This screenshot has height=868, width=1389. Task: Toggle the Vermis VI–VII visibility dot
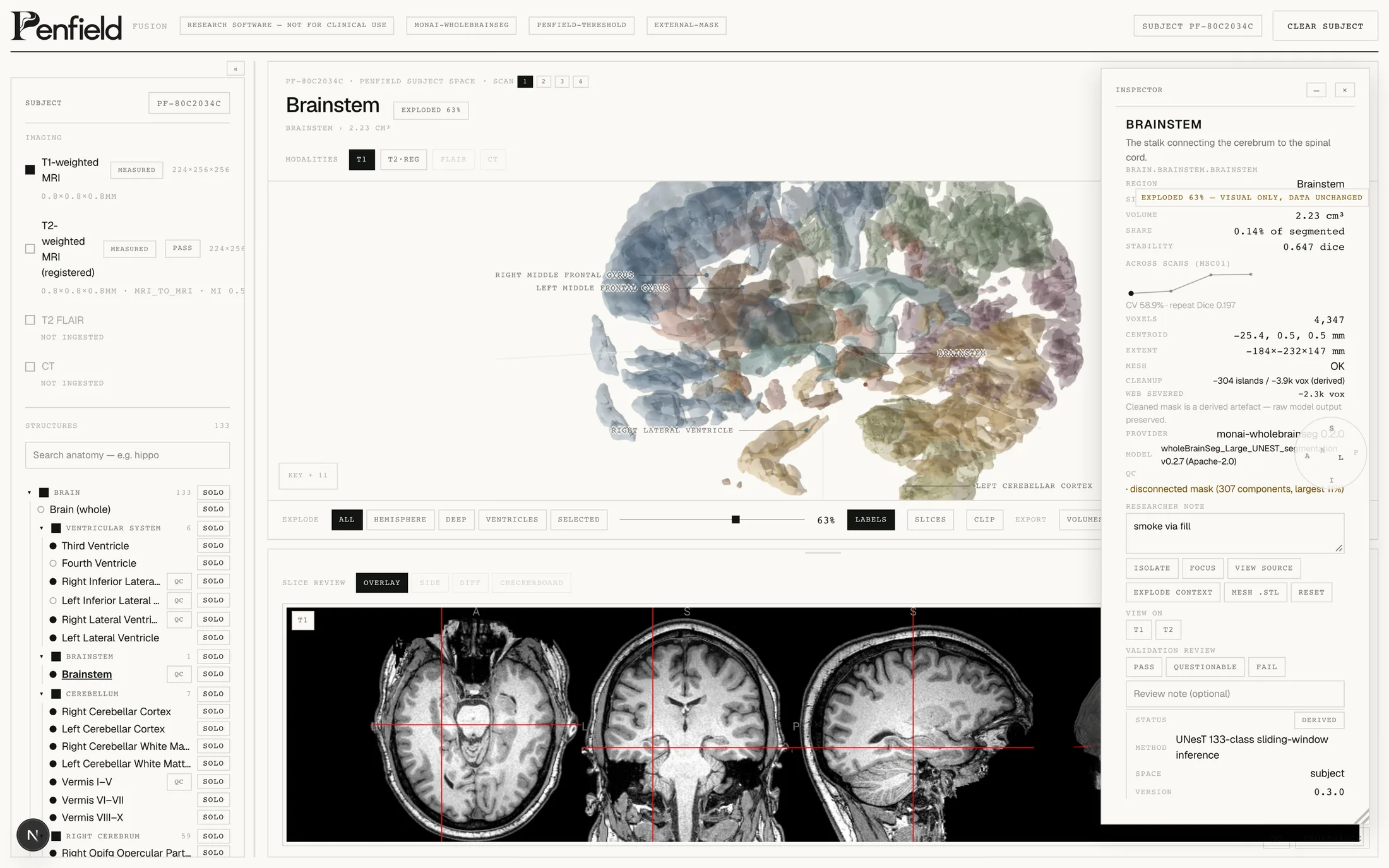[x=53, y=800]
